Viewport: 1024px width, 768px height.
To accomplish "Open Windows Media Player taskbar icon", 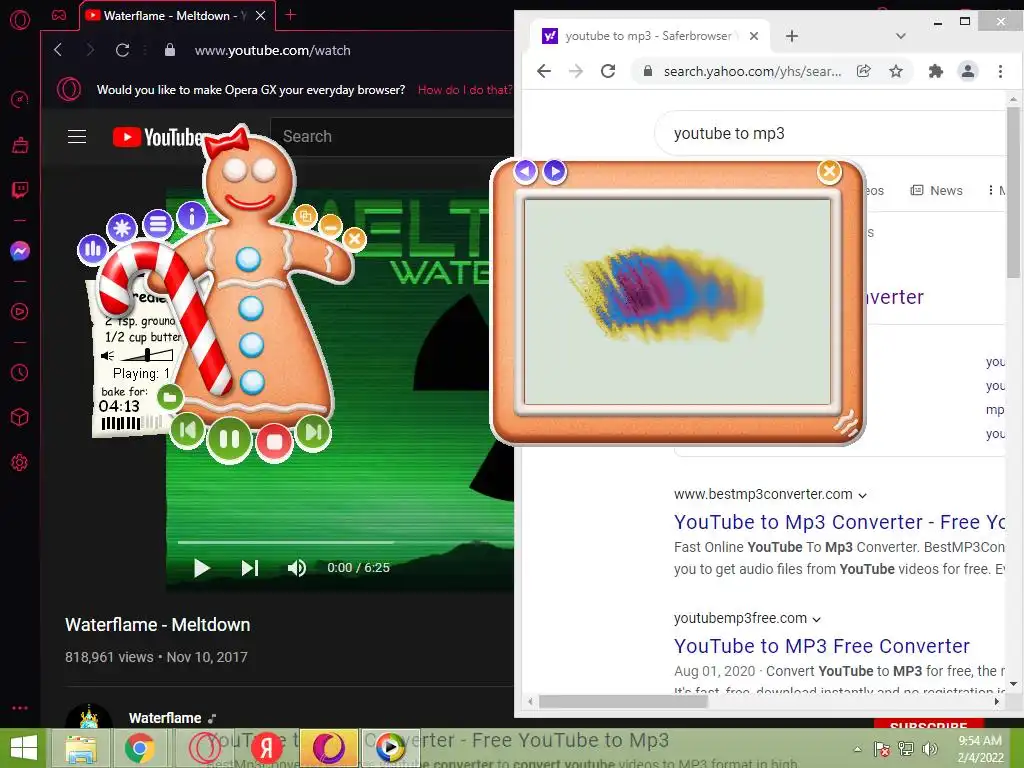I will (x=390, y=748).
